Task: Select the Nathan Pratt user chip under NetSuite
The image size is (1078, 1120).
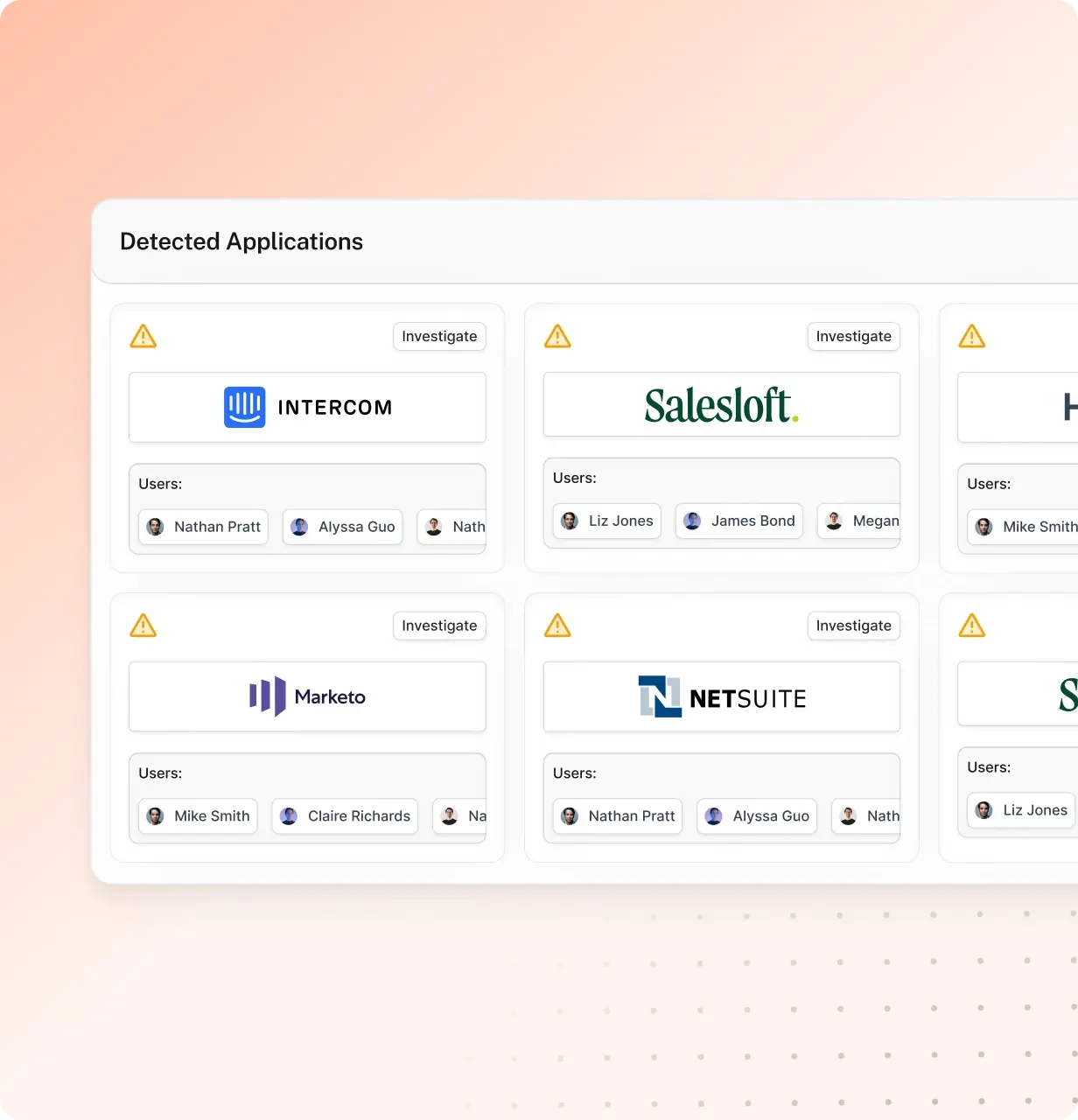Action: pyautogui.click(x=618, y=816)
